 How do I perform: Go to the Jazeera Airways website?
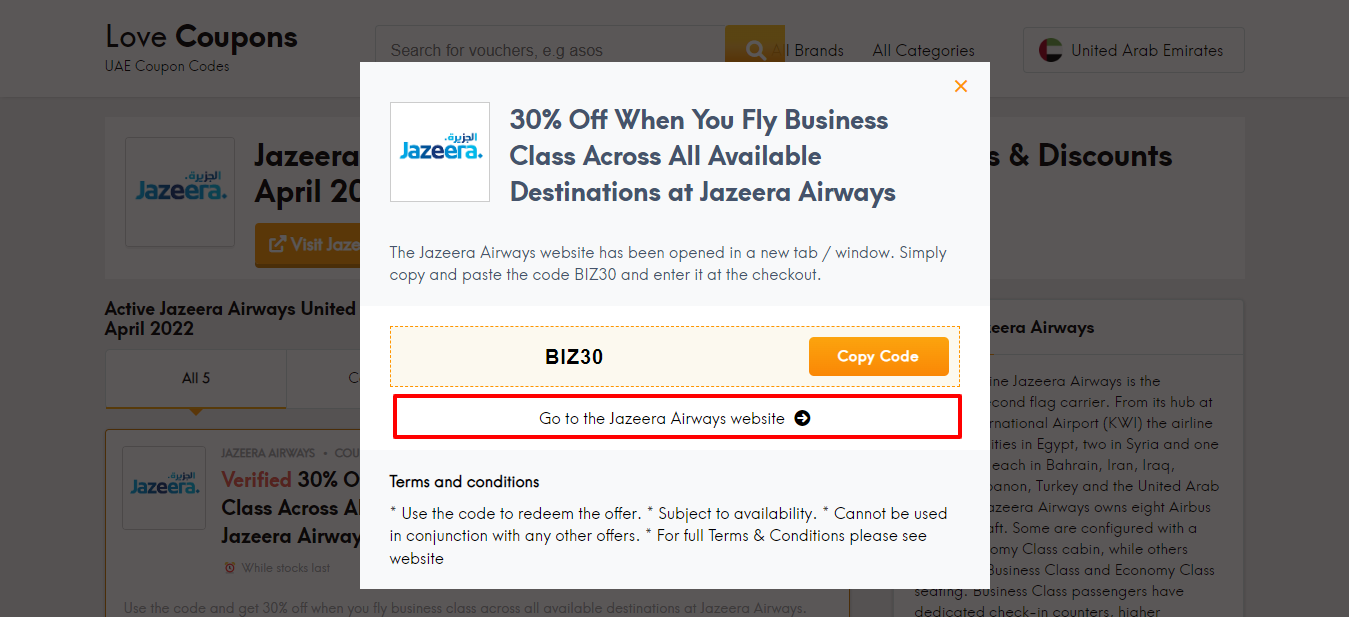pos(677,417)
